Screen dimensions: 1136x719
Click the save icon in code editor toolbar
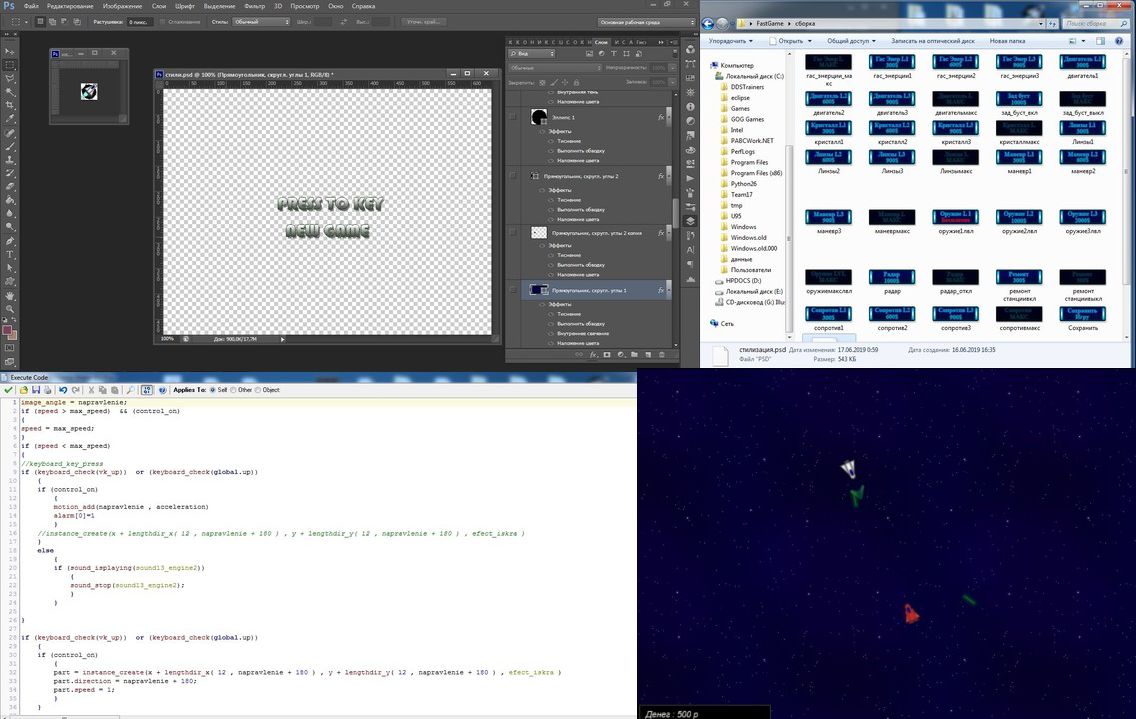(36, 390)
